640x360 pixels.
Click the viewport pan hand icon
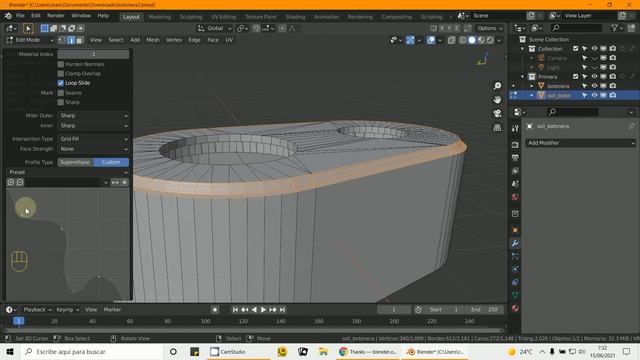point(497,100)
